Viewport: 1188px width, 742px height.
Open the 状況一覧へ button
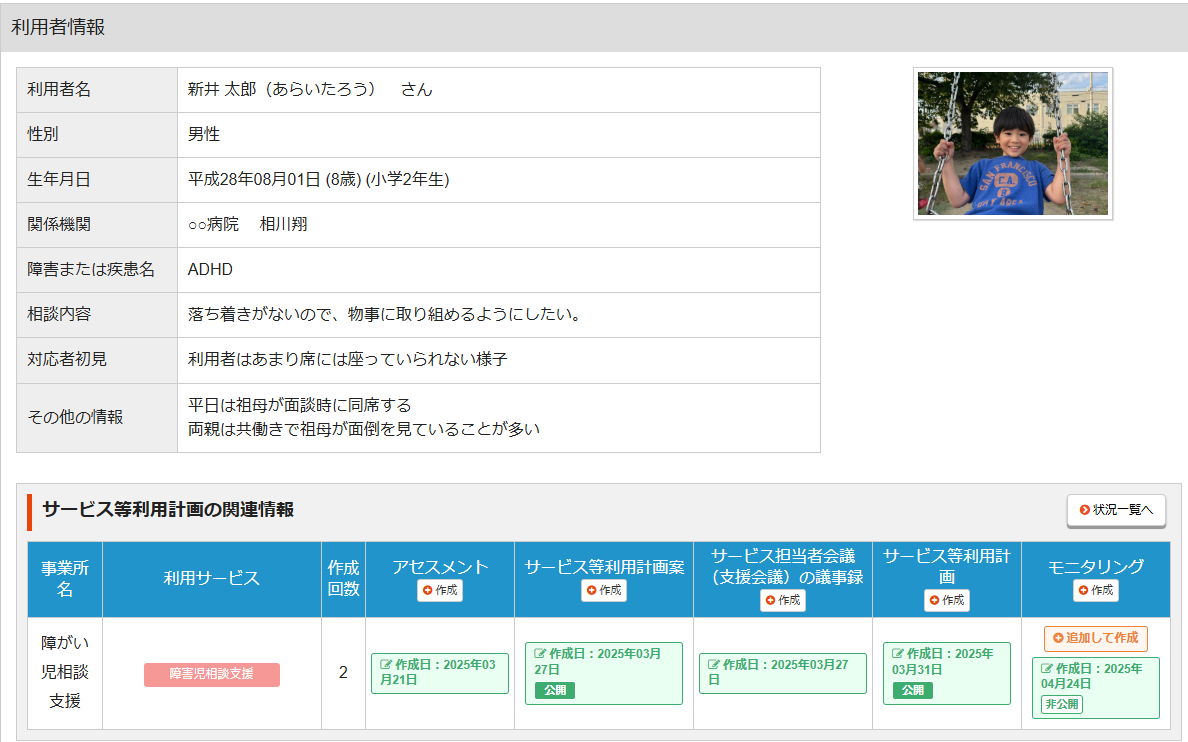click(x=1116, y=510)
